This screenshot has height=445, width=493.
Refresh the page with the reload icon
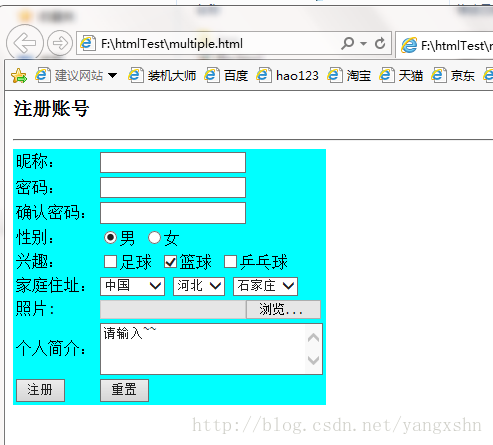pos(380,43)
